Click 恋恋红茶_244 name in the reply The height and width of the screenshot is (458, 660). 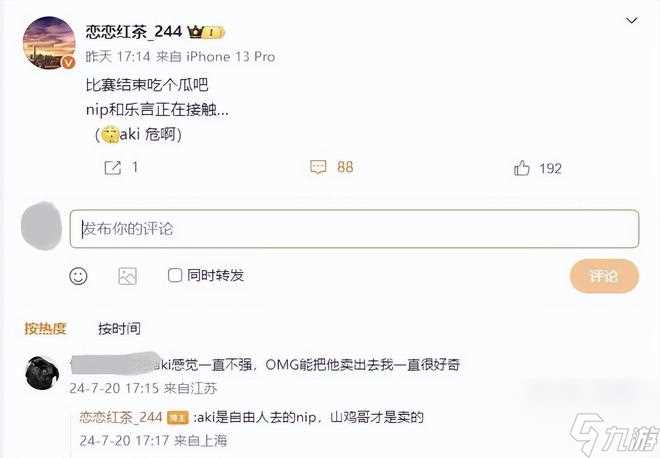point(121,417)
